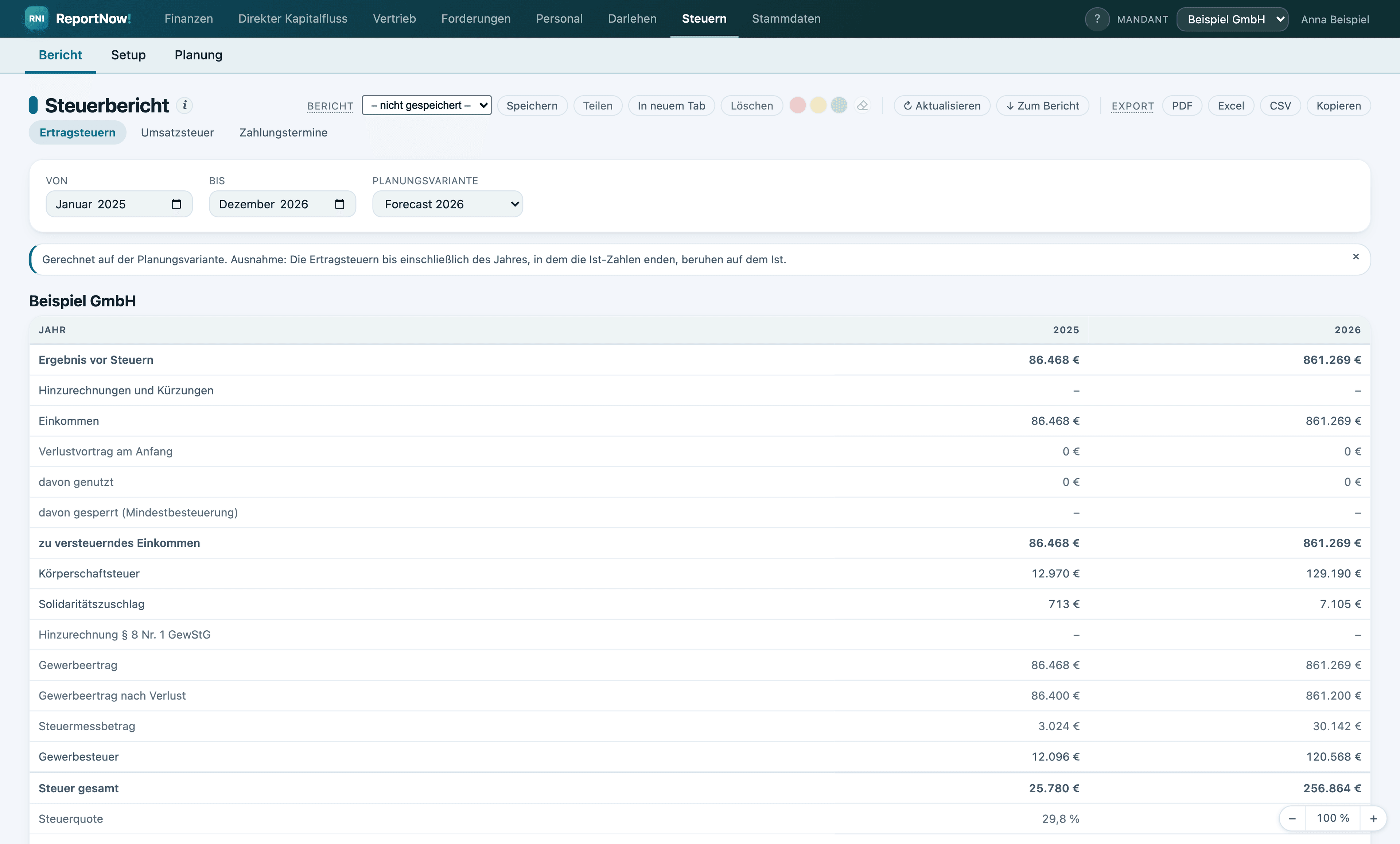
Task: Switch to the Setup tab
Action: tap(128, 55)
